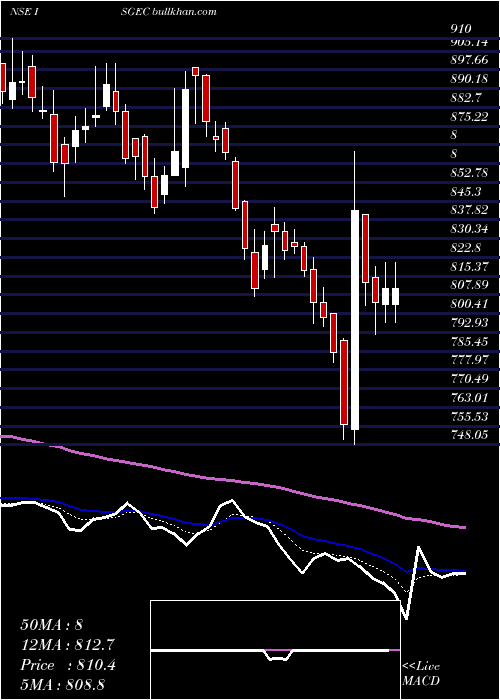Click the 12MA : 812.7 readout

pos(68,645)
